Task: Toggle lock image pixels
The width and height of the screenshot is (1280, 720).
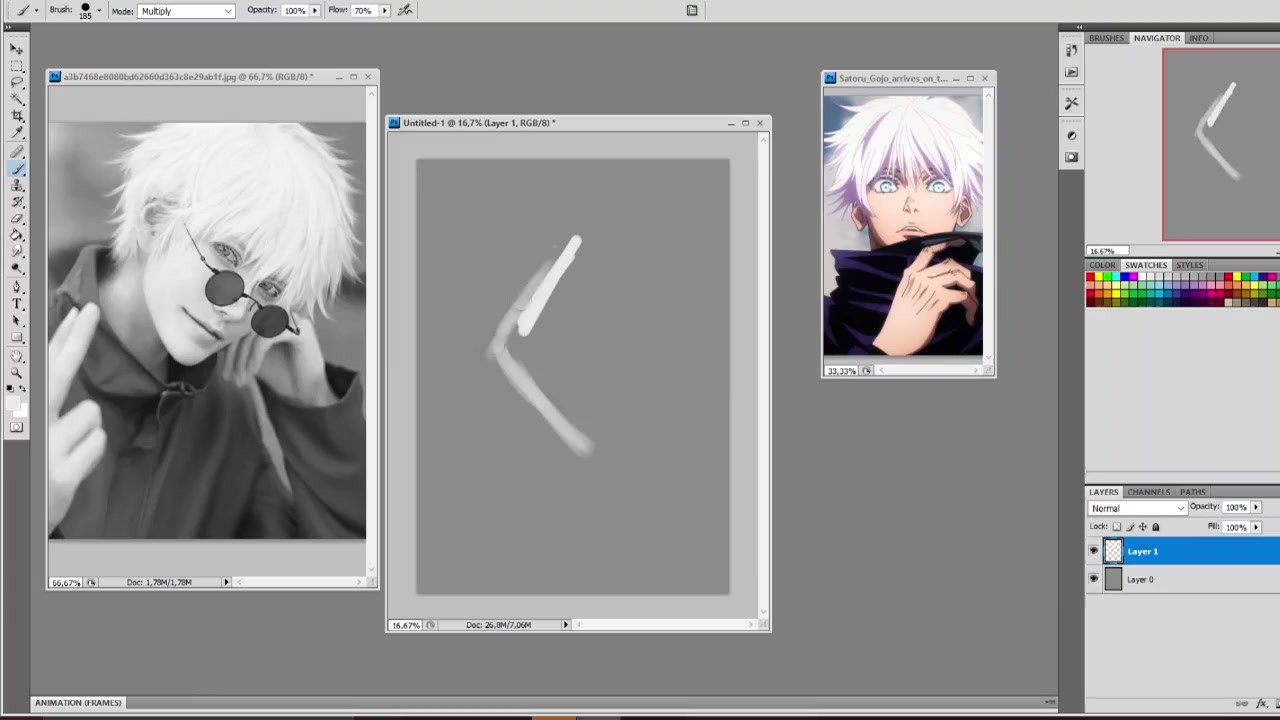Action: (x=1130, y=527)
